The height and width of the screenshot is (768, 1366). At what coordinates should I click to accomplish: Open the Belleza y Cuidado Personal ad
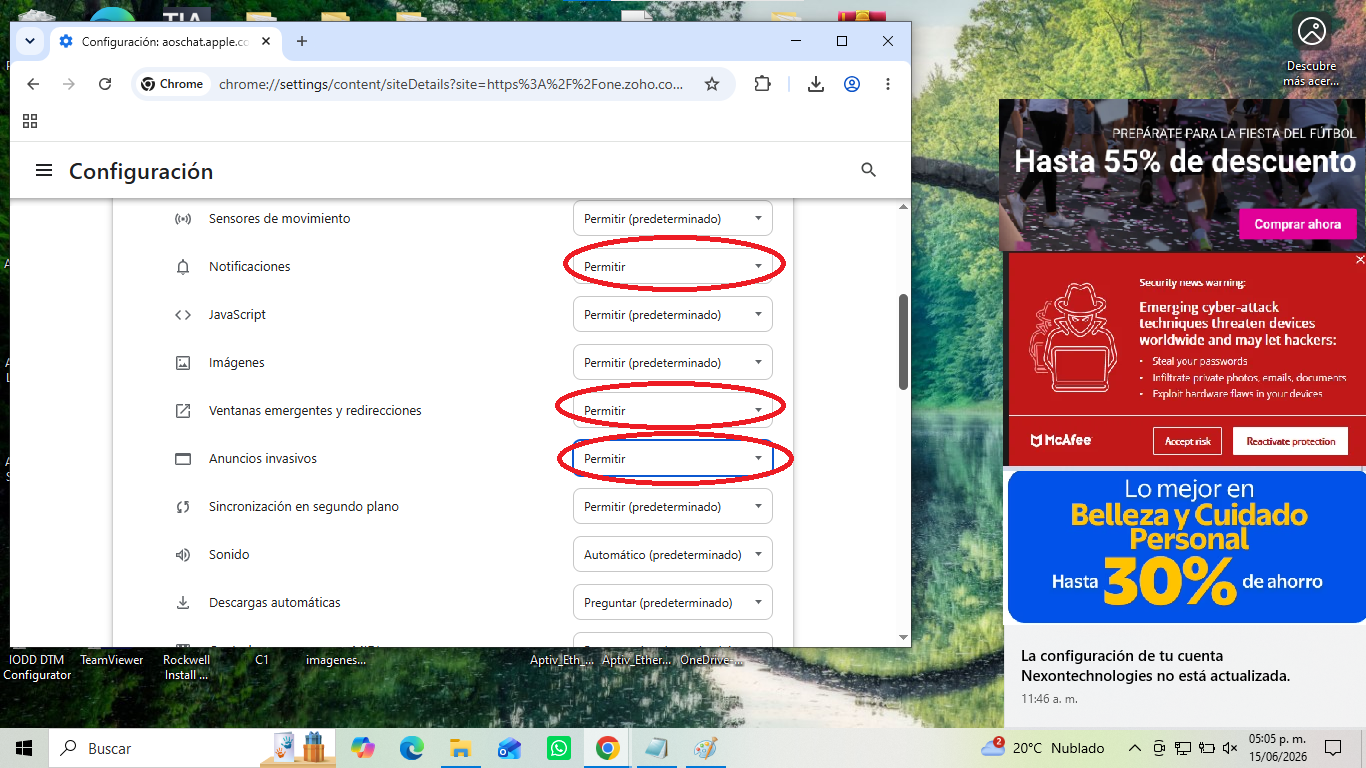1187,546
